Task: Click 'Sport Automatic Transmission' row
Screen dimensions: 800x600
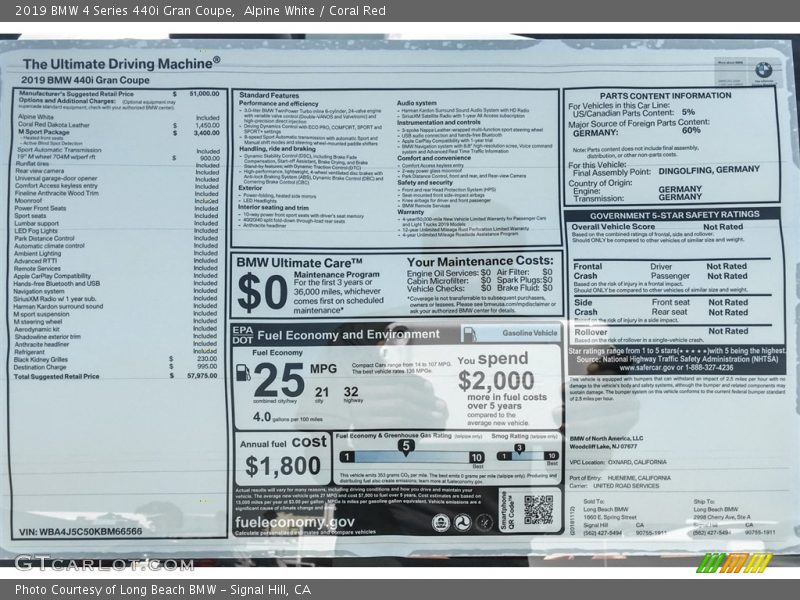Action: pos(118,151)
